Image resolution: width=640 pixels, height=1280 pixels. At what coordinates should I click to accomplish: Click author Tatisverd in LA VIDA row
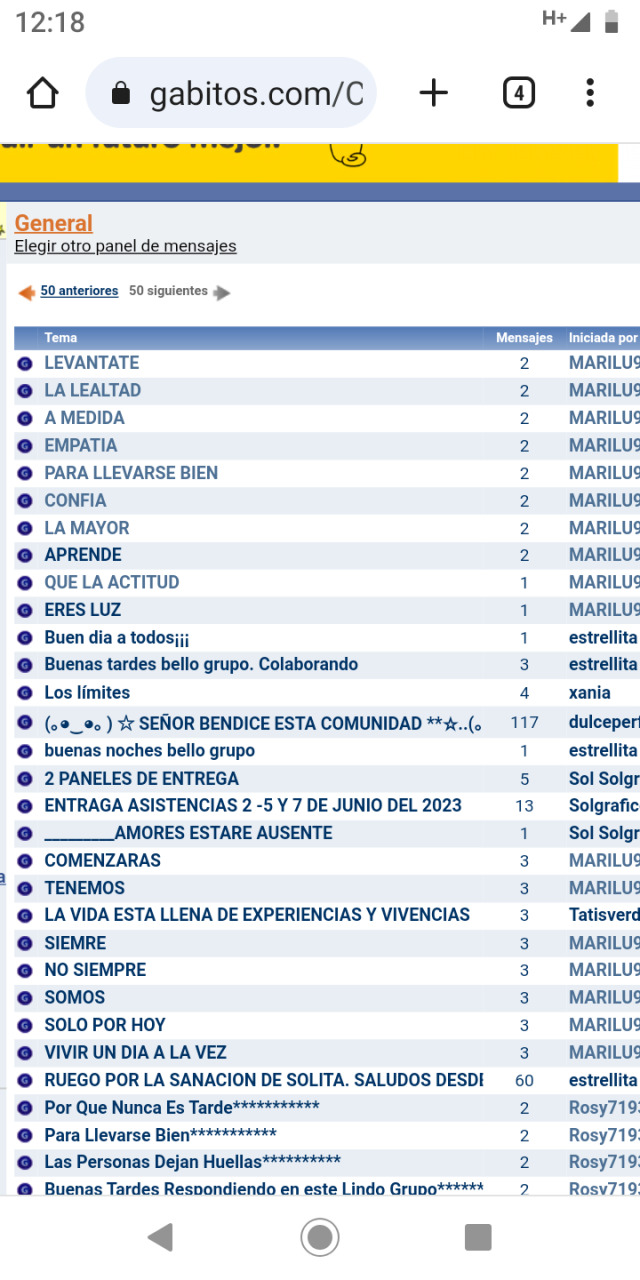click(x=604, y=915)
